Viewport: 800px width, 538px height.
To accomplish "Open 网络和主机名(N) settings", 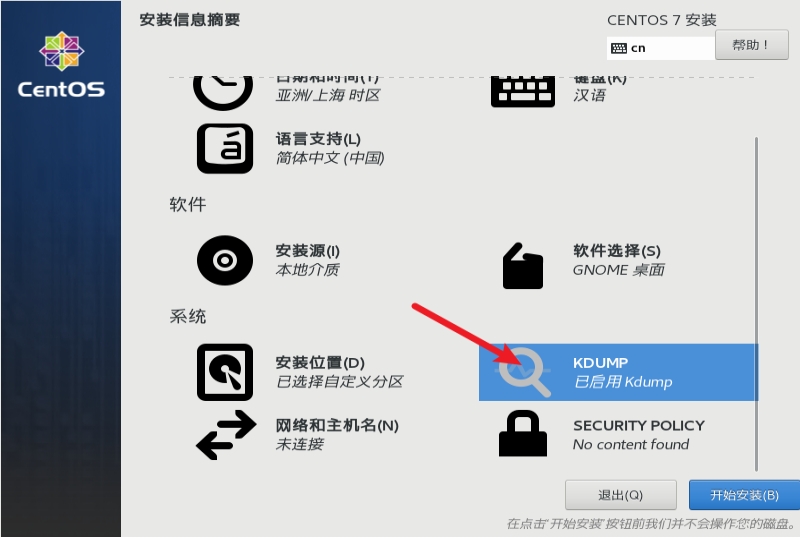I will click(x=337, y=435).
